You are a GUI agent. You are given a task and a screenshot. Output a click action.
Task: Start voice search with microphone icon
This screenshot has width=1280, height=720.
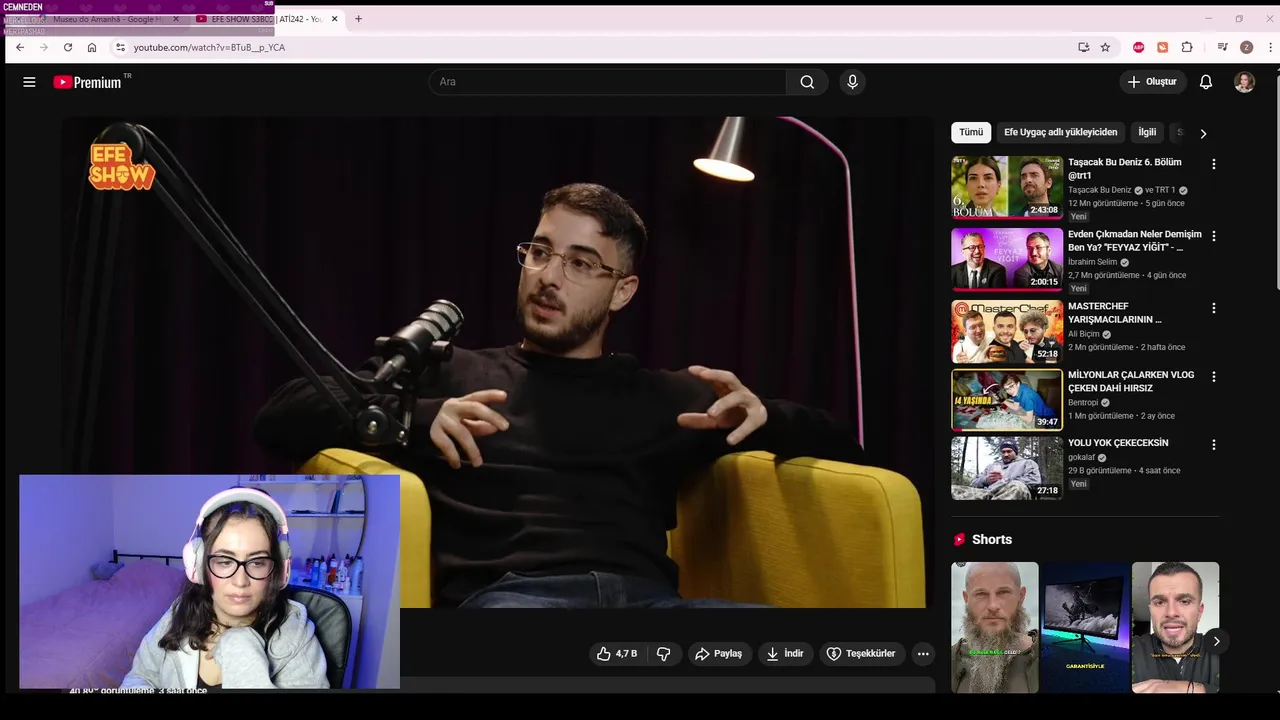[852, 82]
